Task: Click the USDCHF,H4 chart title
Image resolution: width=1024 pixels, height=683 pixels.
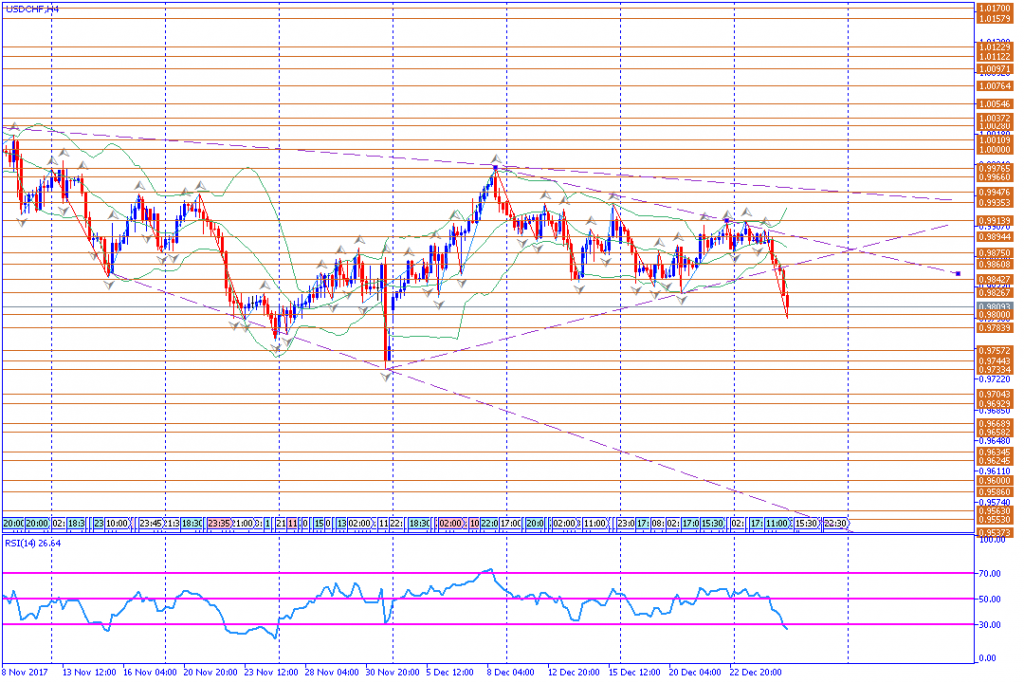Action: [x=31, y=8]
